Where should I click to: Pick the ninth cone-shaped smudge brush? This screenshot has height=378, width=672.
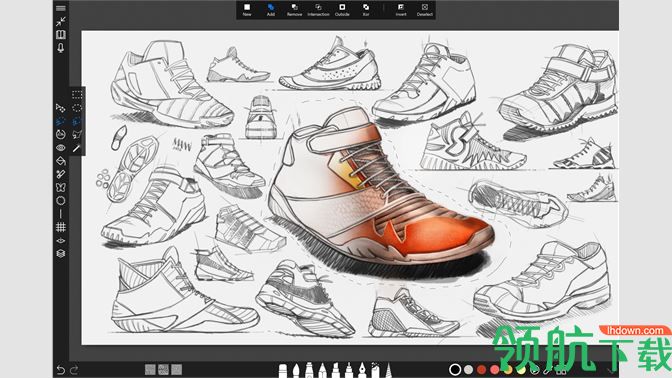coord(388,371)
